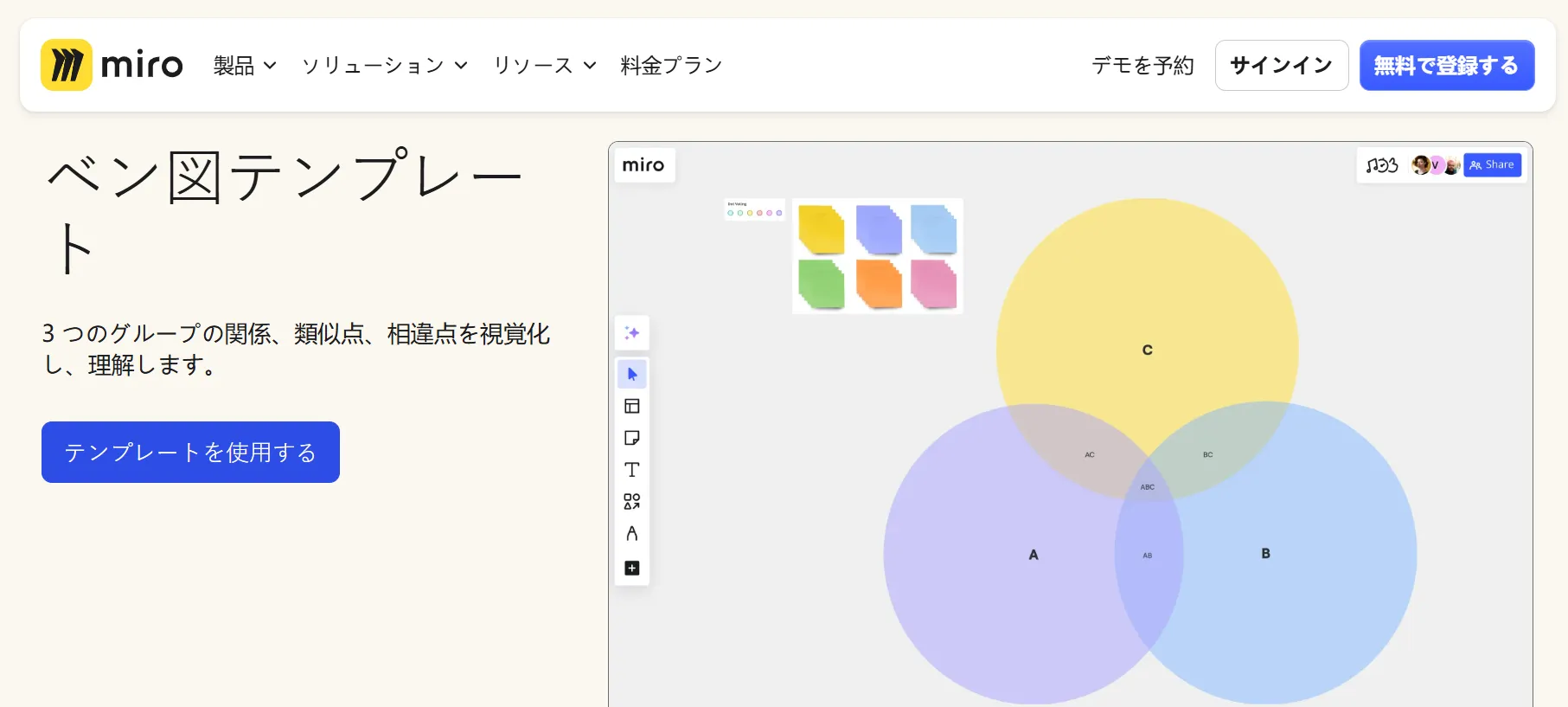Click the テンプレートを使用する button

(x=190, y=453)
